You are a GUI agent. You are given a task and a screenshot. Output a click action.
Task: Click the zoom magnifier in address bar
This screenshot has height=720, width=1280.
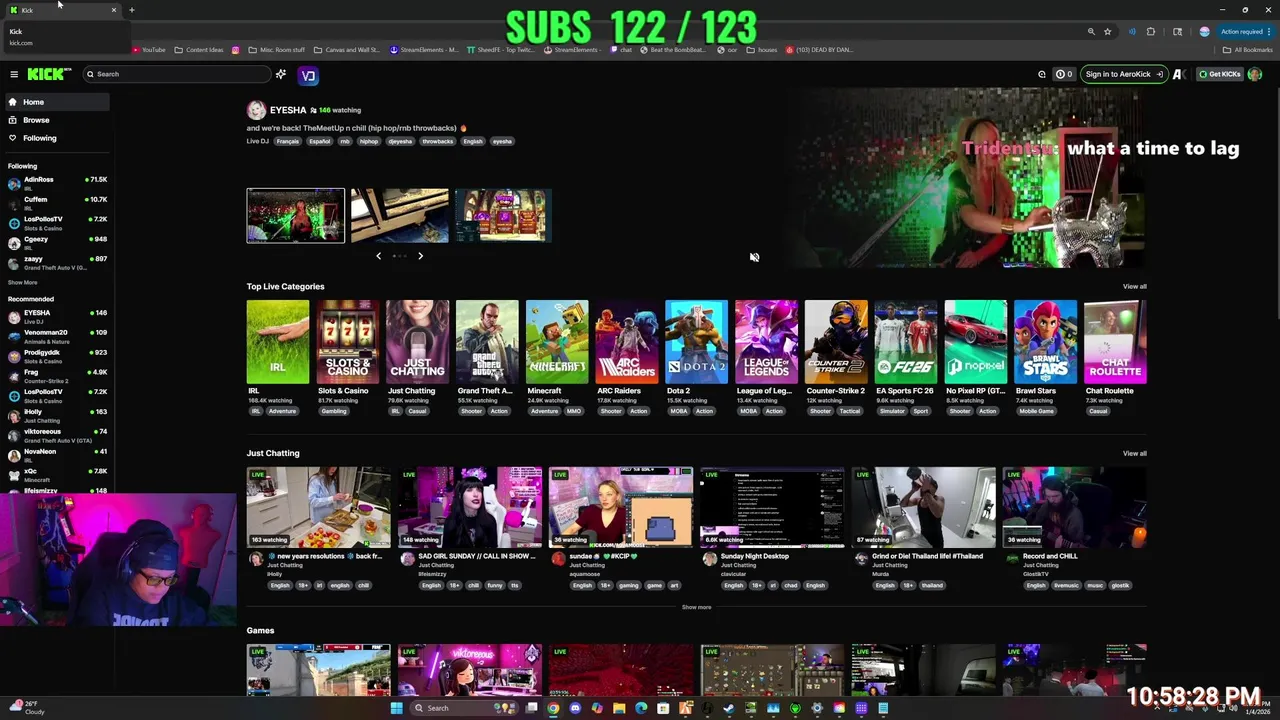1091,31
